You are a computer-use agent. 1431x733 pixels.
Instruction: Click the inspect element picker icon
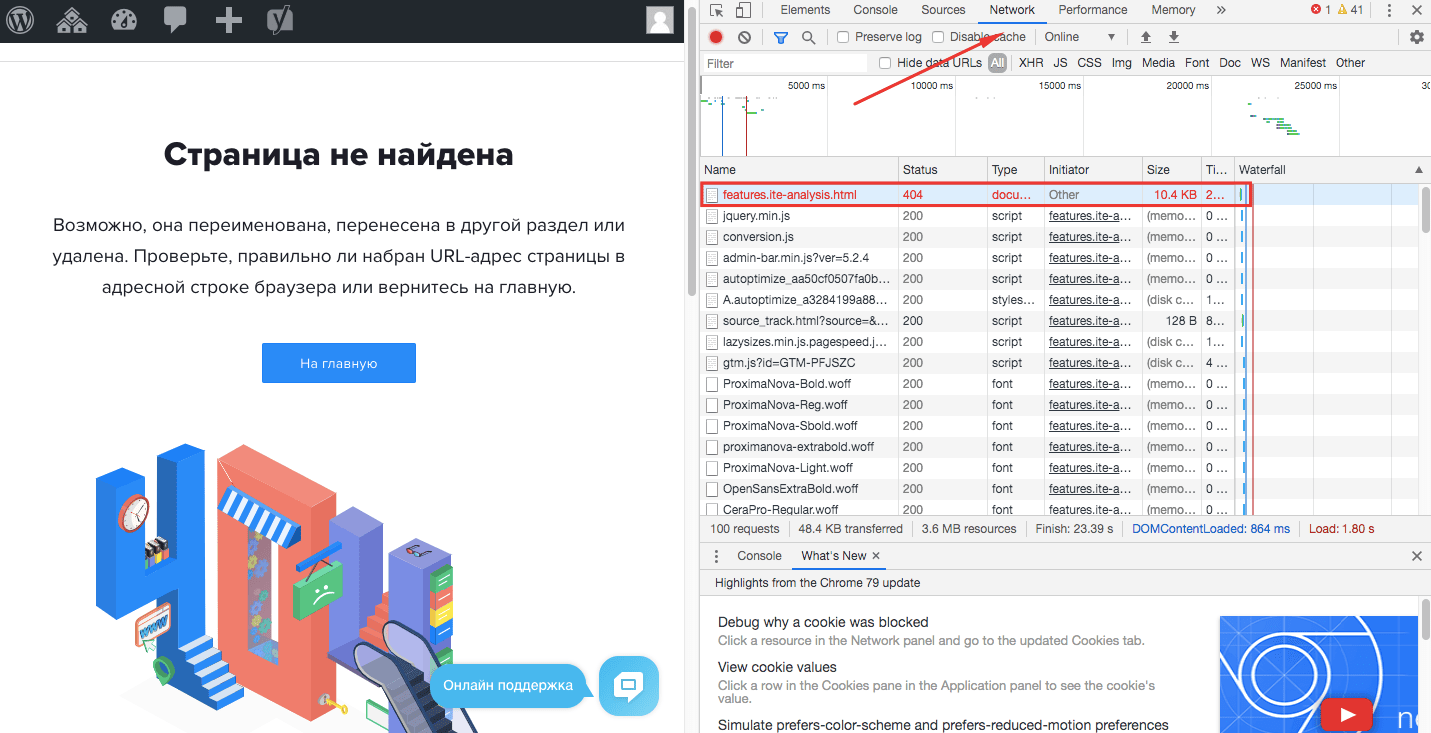(716, 10)
